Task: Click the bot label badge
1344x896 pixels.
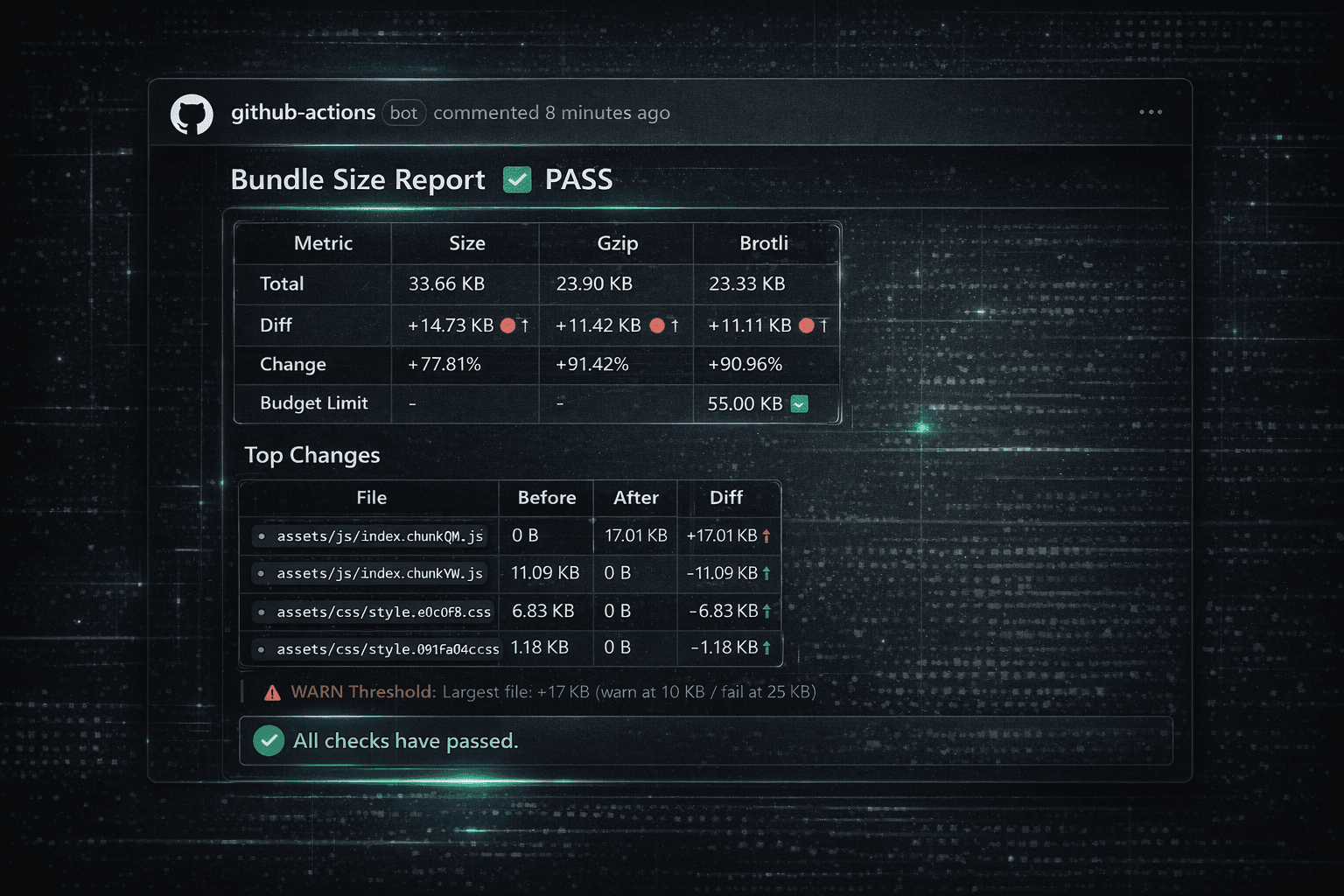Action: [x=403, y=113]
